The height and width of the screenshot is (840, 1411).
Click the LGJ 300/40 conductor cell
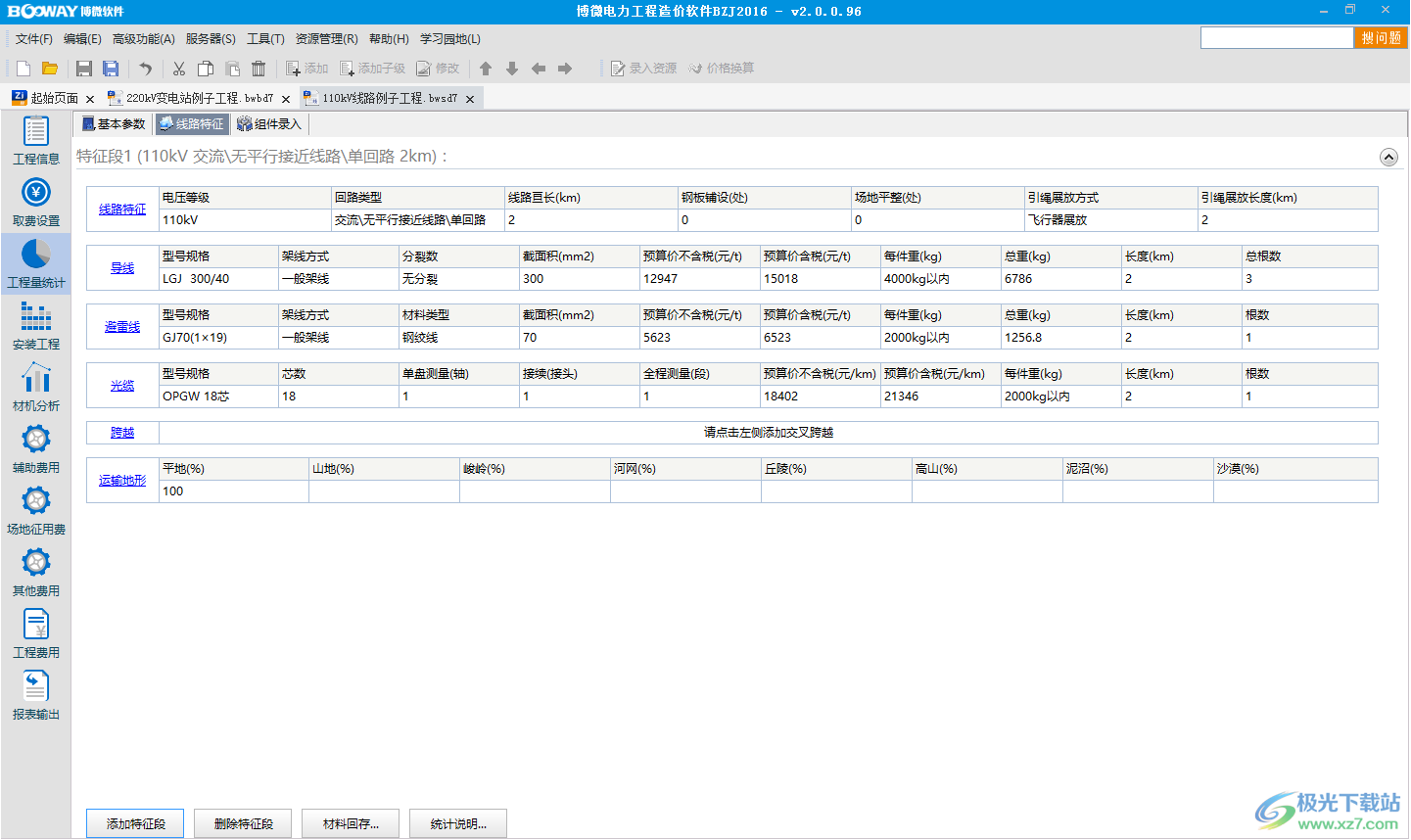click(x=218, y=279)
